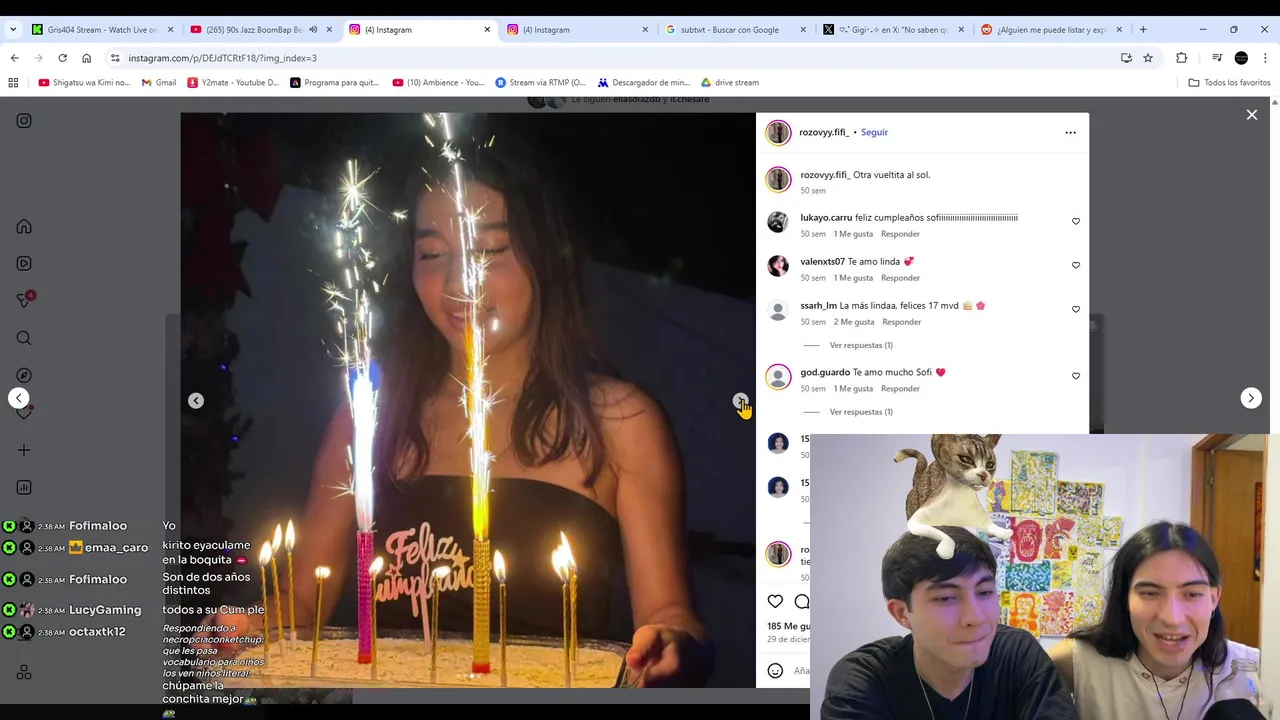The height and width of the screenshot is (720, 1280).
Task: Open Reels from the sidebar icon
Action: coord(24,263)
